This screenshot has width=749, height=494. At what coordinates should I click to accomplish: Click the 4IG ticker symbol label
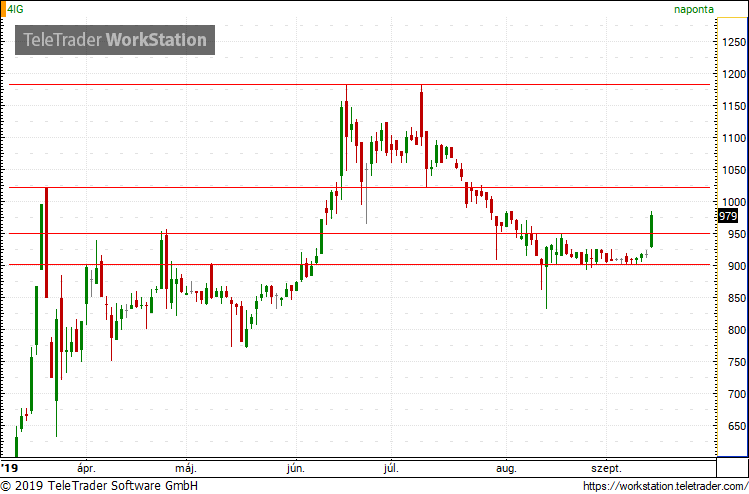click(15, 9)
